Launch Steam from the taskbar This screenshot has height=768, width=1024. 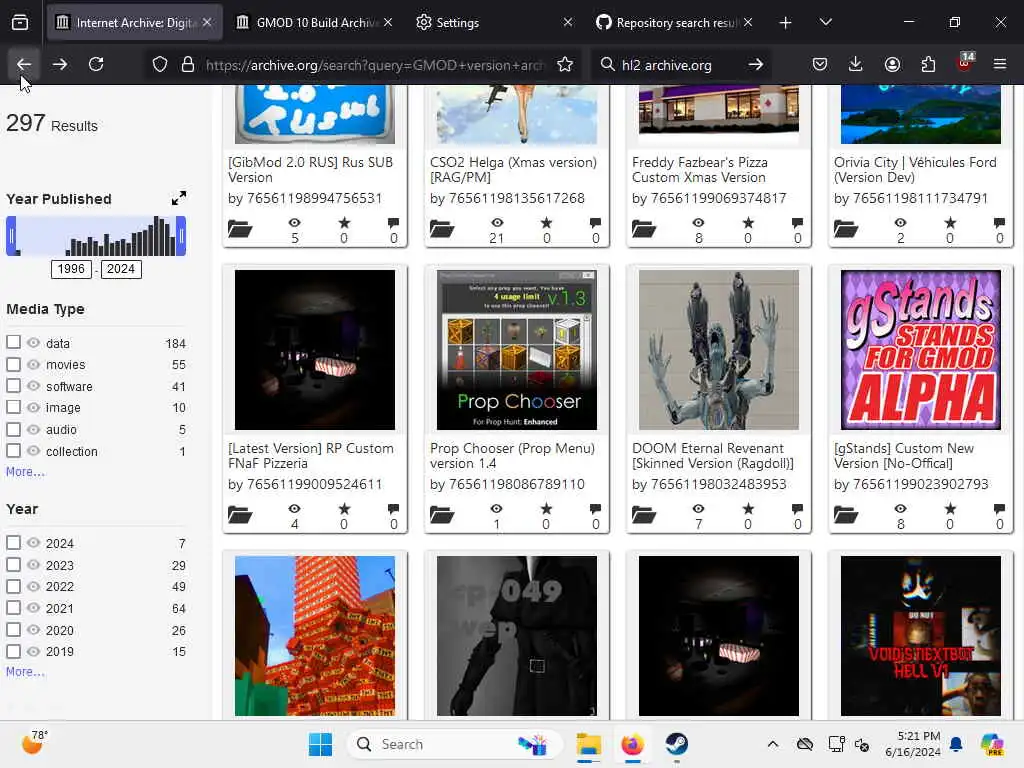pos(677,744)
